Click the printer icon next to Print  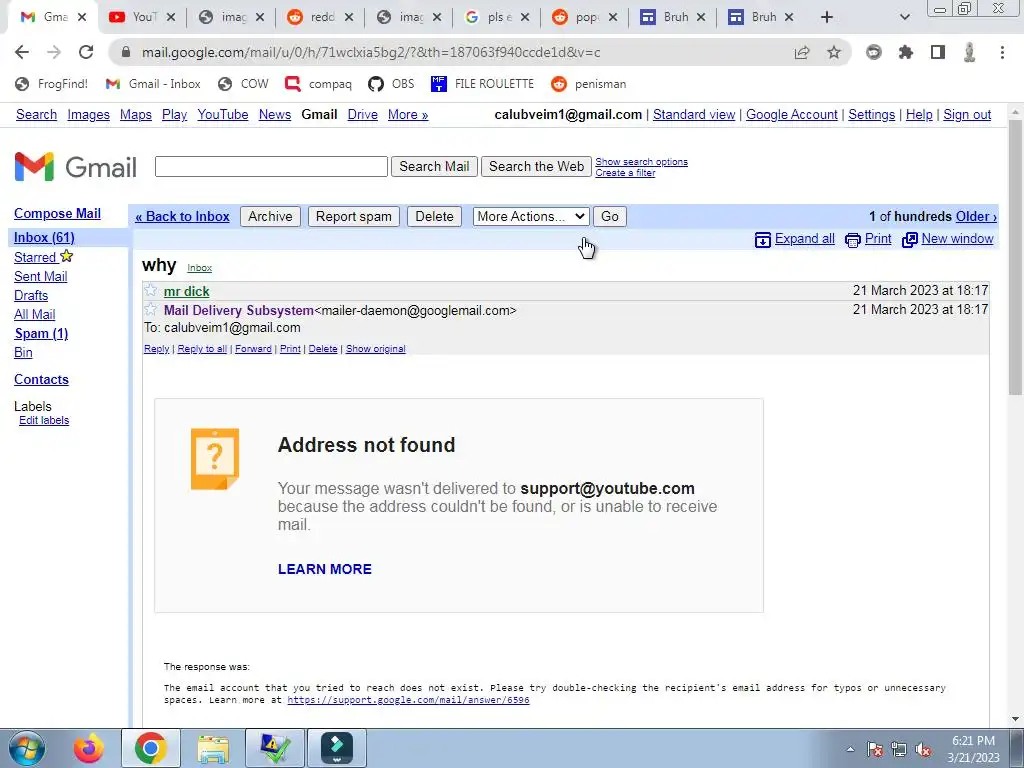click(852, 240)
